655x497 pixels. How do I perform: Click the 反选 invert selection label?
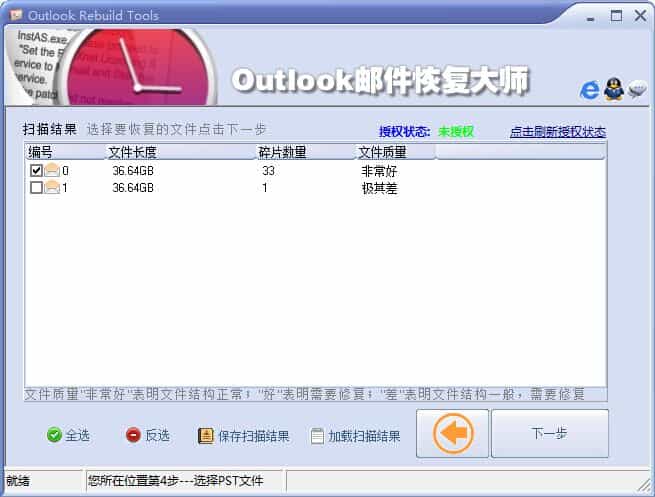point(157,435)
